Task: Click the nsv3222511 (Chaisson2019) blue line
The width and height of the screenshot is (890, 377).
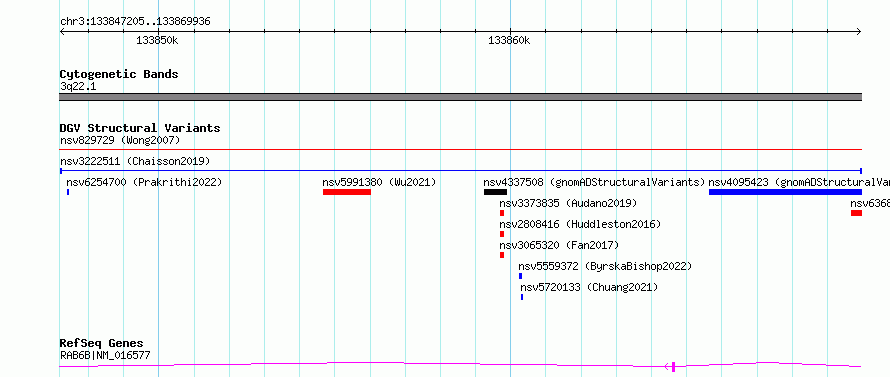Action: [x=461, y=170]
